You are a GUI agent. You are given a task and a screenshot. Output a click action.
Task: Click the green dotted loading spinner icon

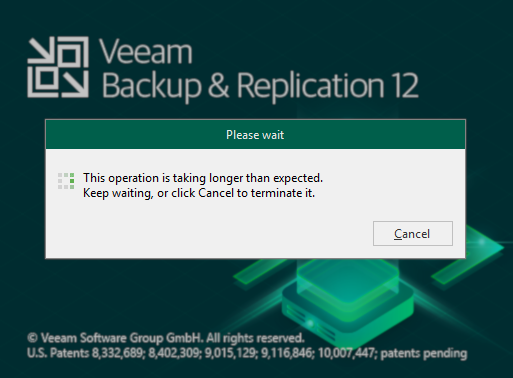point(66,181)
